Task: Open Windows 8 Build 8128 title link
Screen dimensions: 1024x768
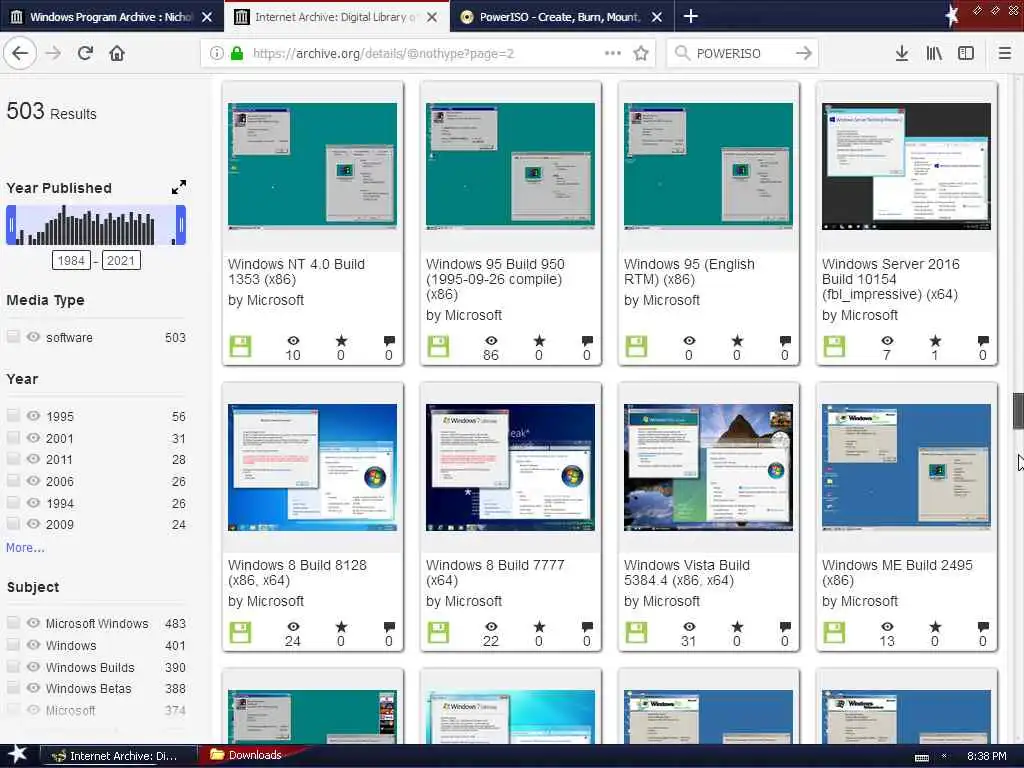Action: (x=297, y=573)
